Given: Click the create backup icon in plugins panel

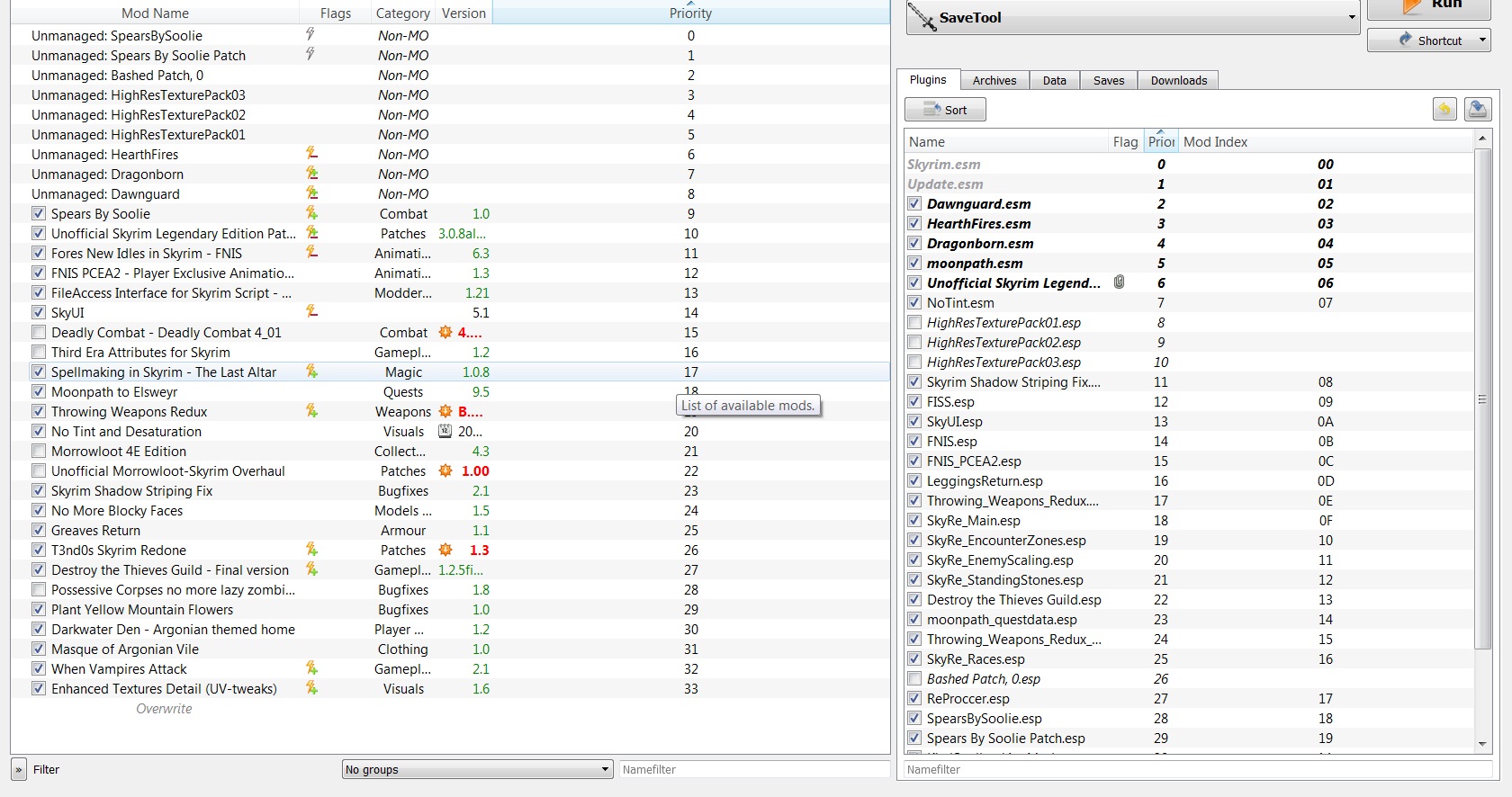Looking at the screenshot, I should [1477, 109].
